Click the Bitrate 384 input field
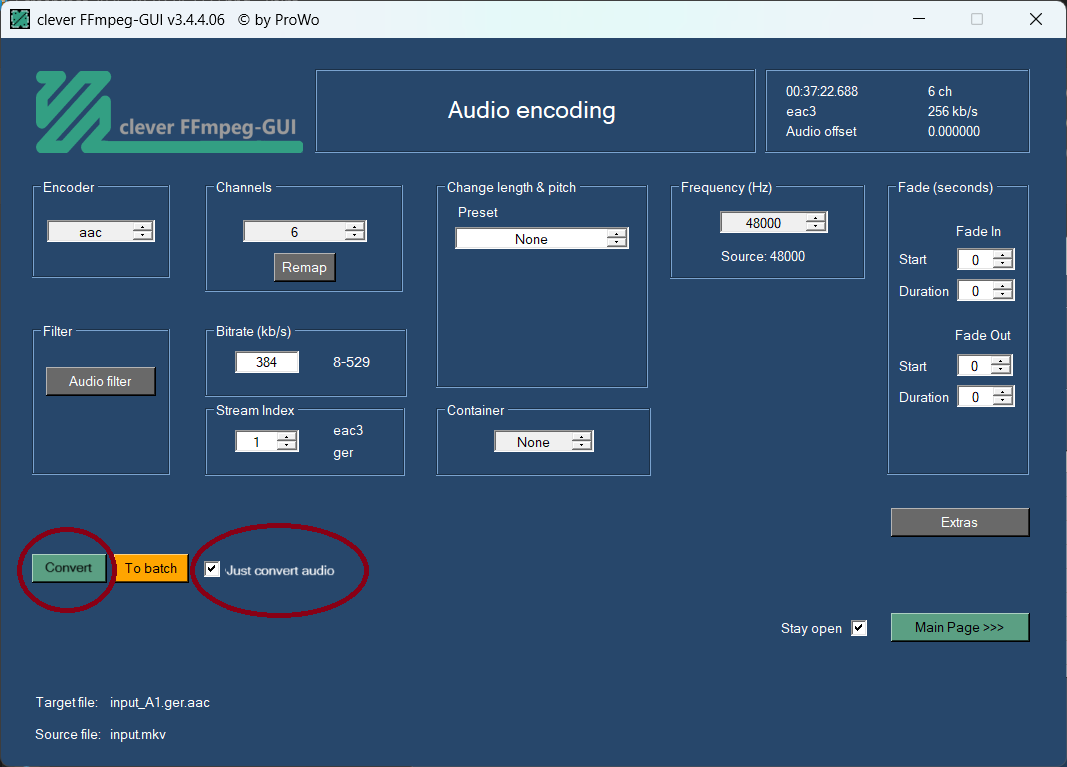This screenshot has width=1067, height=767. click(x=267, y=362)
